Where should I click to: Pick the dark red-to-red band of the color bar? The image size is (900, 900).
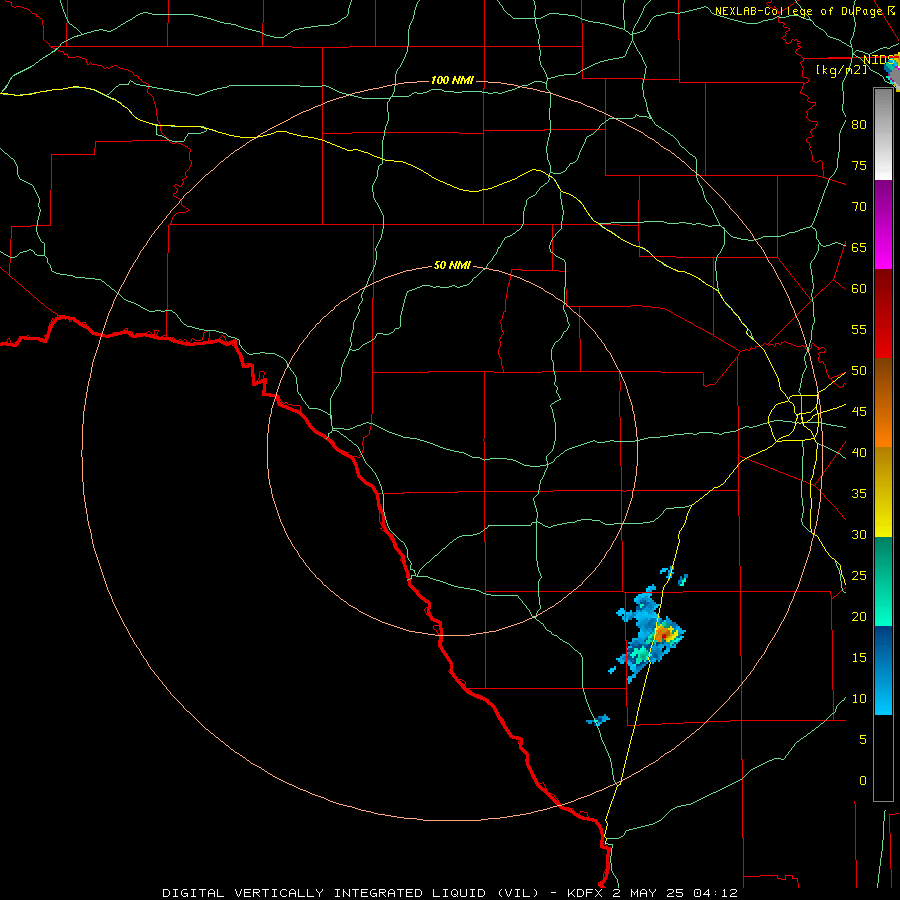pyautogui.click(x=883, y=313)
